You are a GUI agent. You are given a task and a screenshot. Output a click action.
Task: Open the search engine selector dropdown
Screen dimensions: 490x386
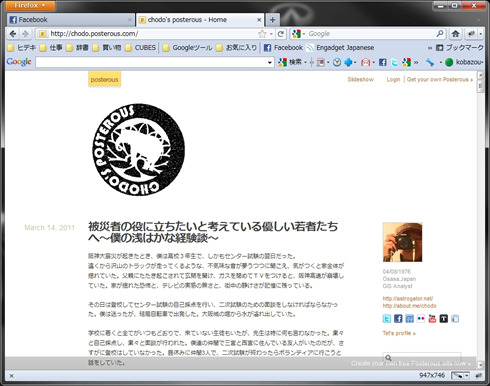pyautogui.click(x=298, y=34)
